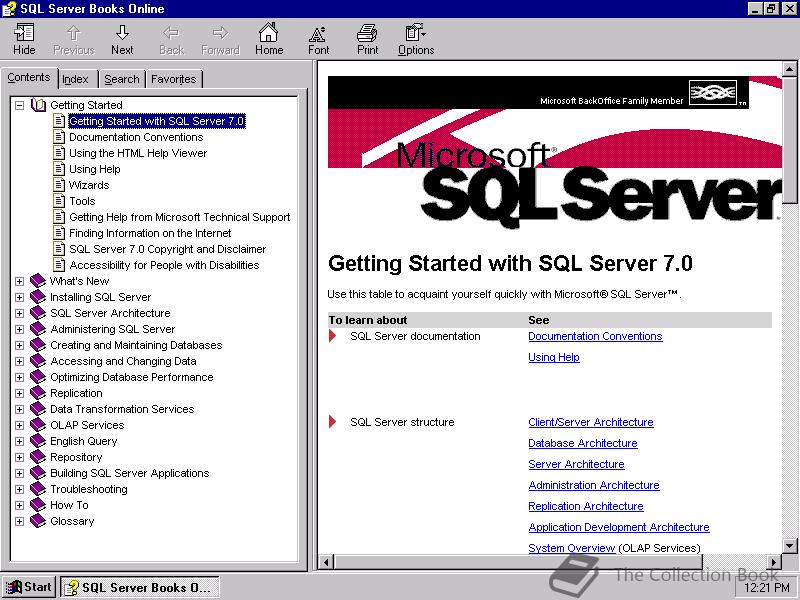Viewport: 800px width, 600px height.
Task: Switch to the Search tab
Action: [122, 79]
